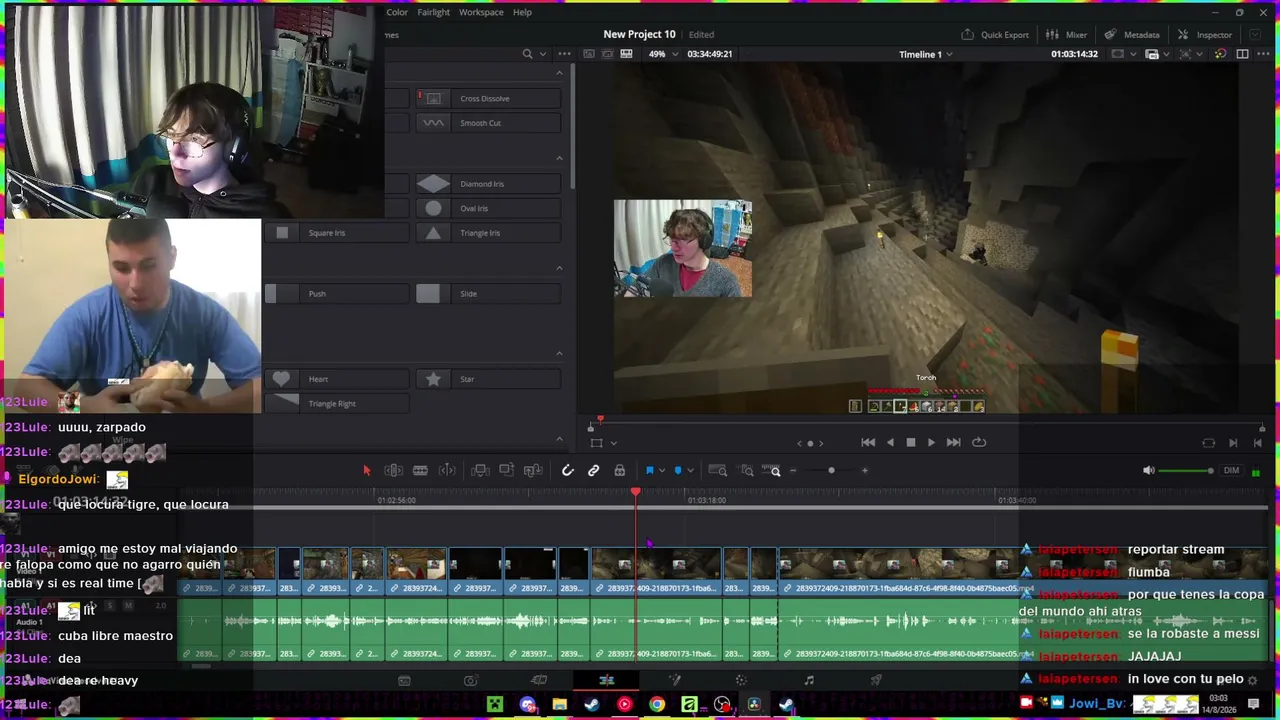Open the Metadata panel button
Image resolution: width=1280 pixels, height=720 pixels.
click(x=1133, y=35)
